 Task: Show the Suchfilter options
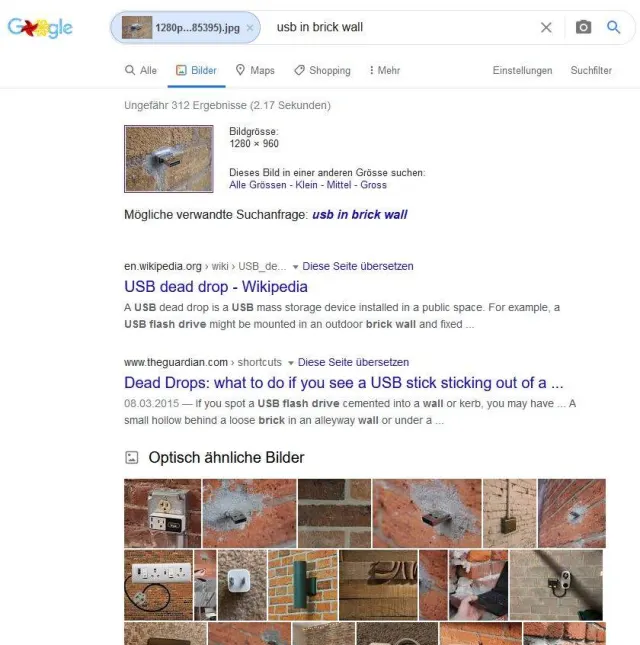pyautogui.click(x=591, y=70)
